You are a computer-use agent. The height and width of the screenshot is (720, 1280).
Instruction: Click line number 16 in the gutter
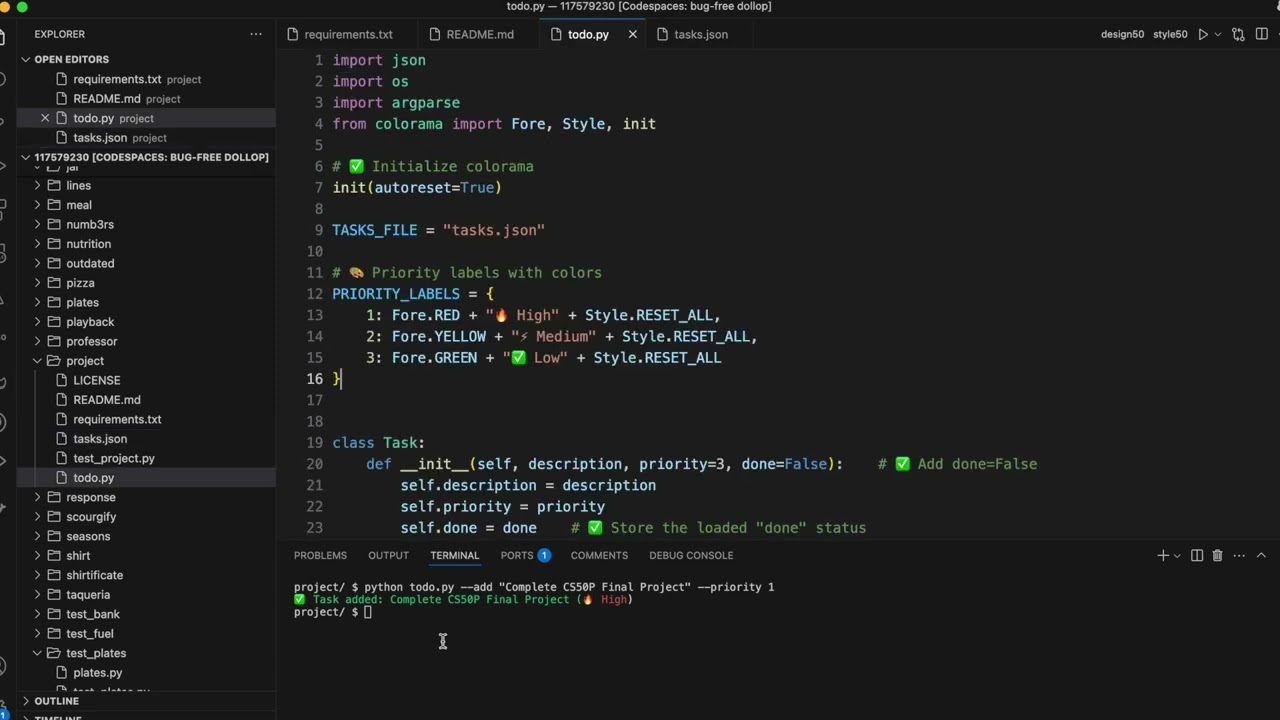315,379
